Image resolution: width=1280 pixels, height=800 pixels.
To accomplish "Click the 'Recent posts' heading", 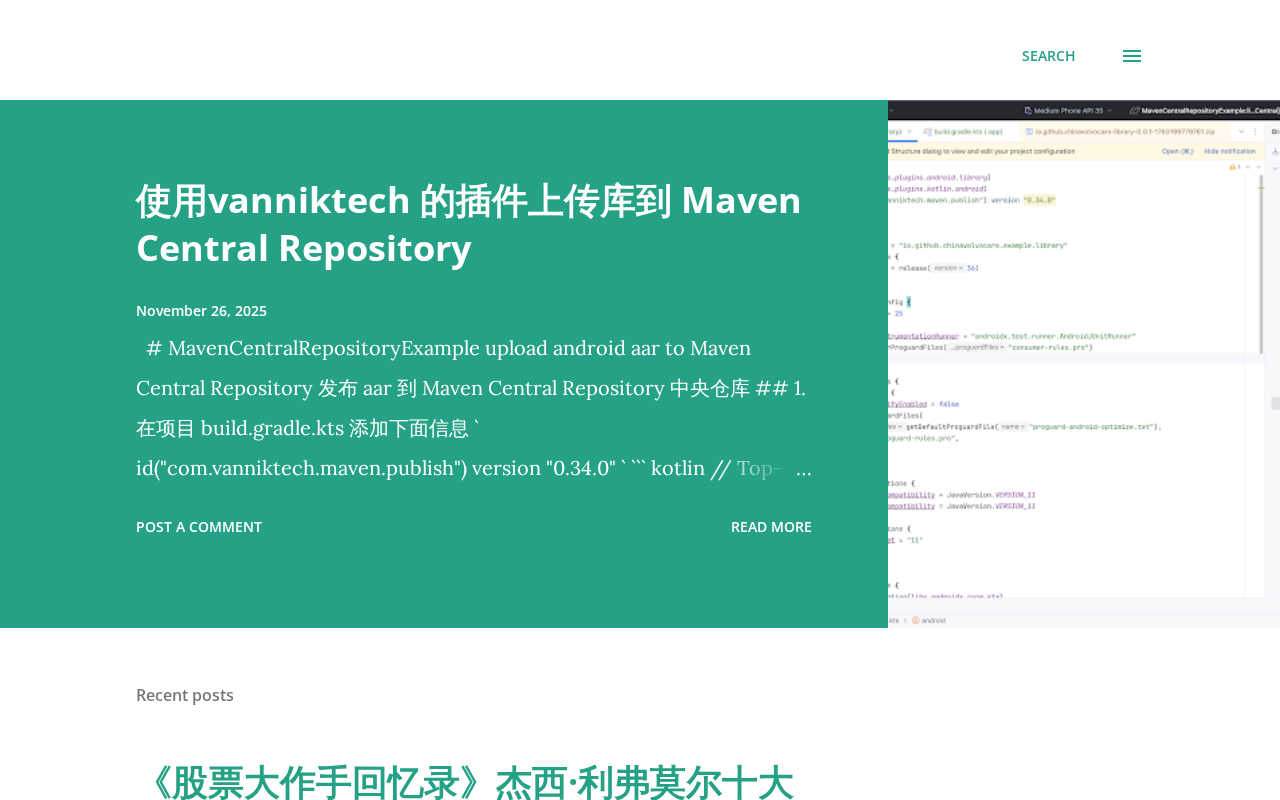I will pos(185,695).
